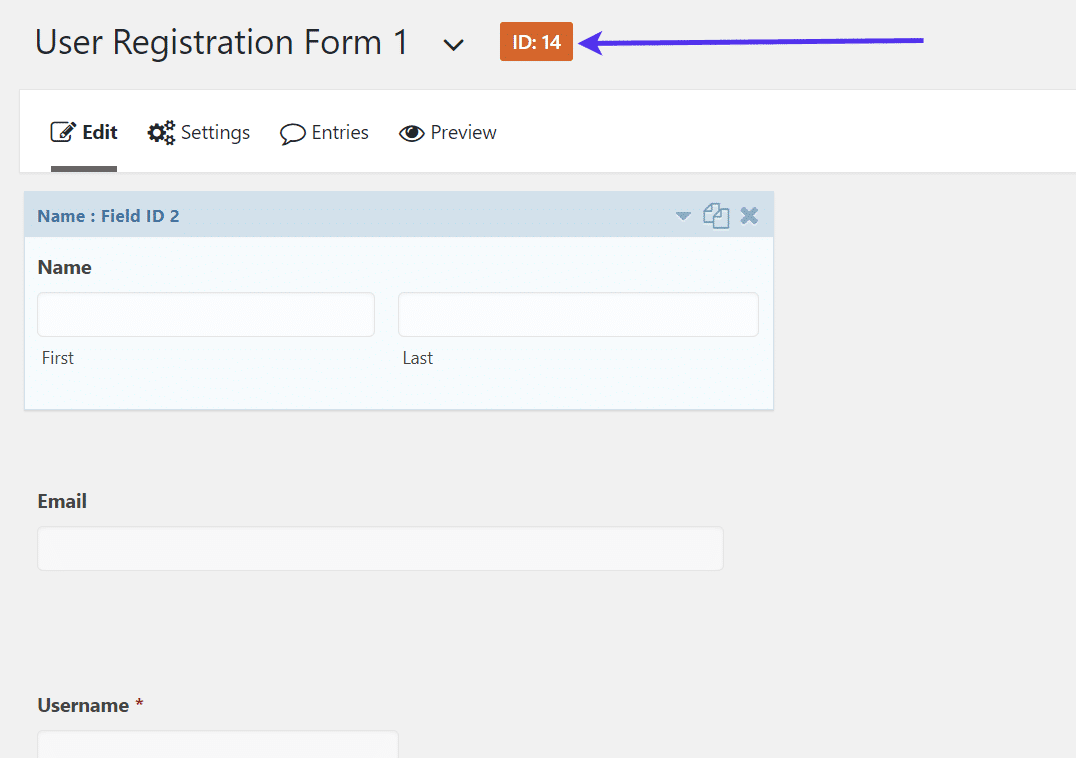
Task: Click the Email input field
Action: coord(380,549)
